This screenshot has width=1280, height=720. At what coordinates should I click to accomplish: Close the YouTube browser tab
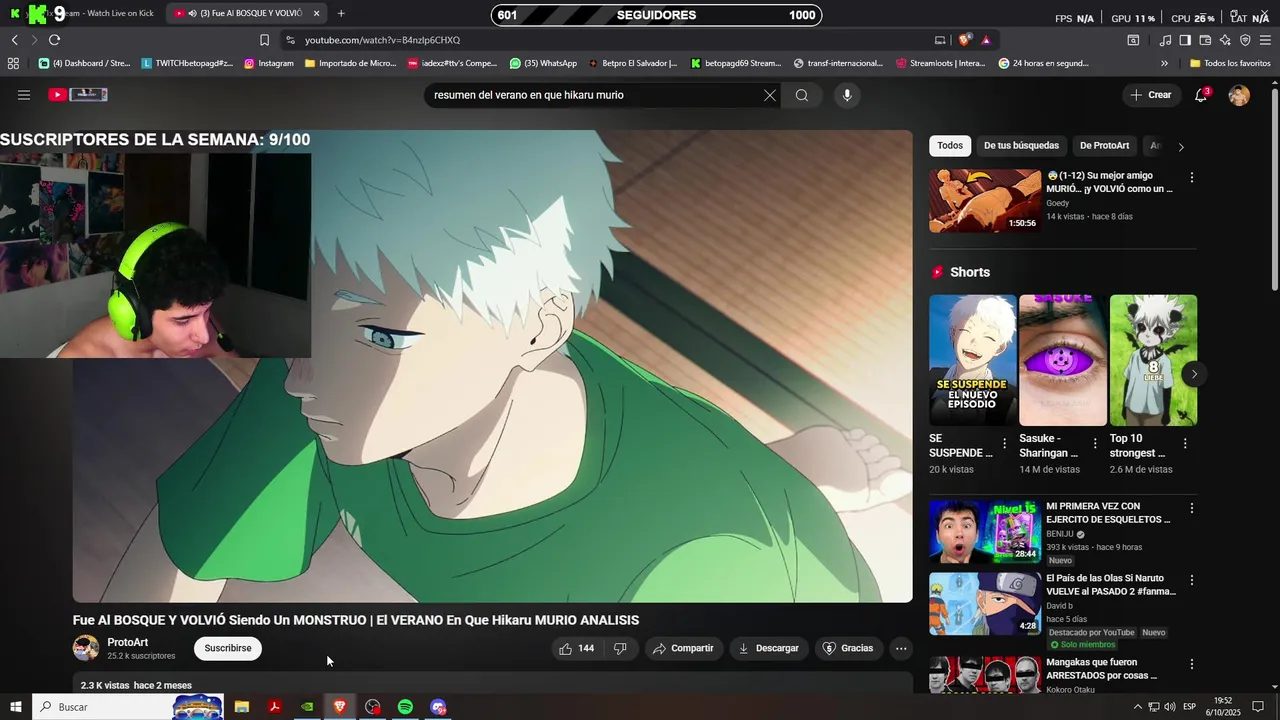point(316,13)
